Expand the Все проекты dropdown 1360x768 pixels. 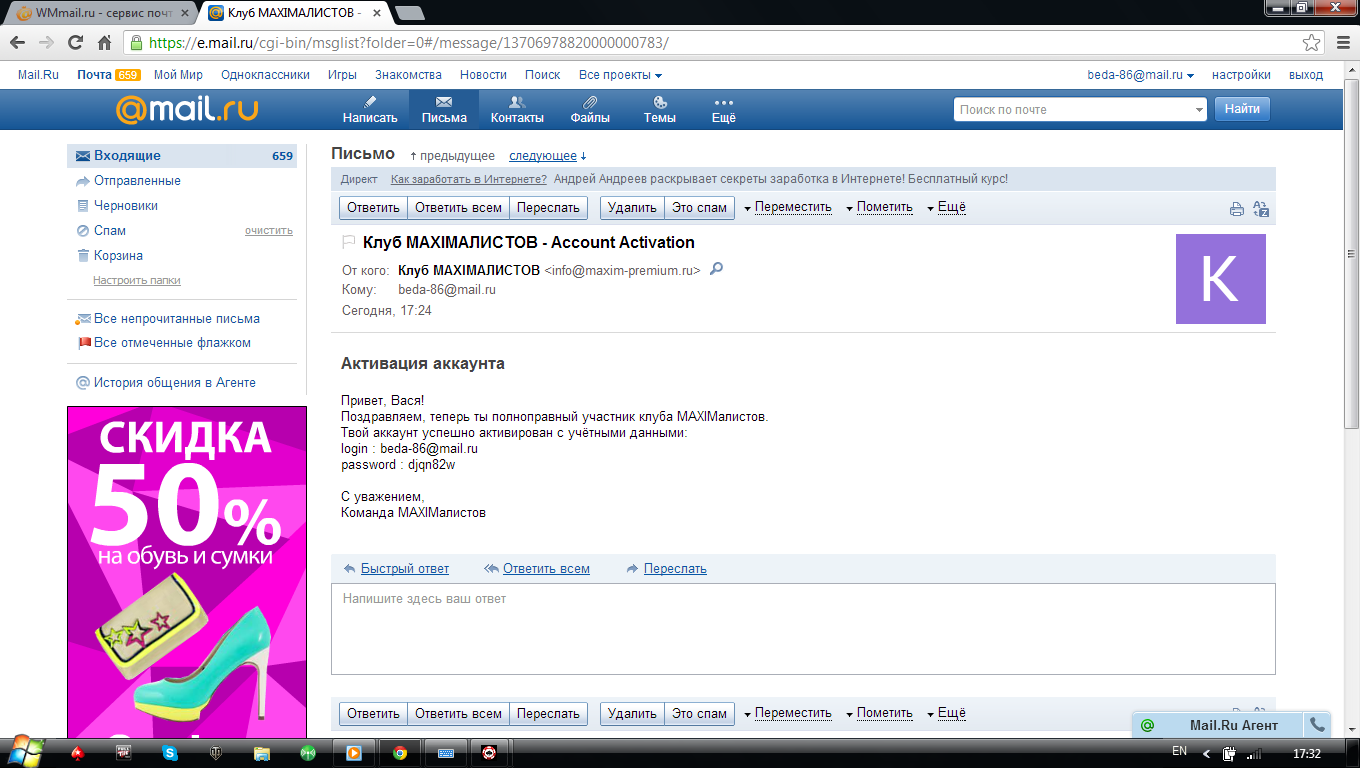click(620, 75)
